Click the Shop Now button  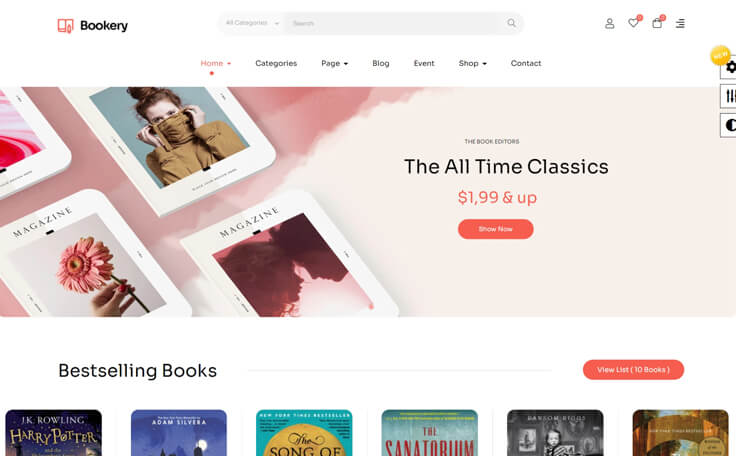(496, 229)
